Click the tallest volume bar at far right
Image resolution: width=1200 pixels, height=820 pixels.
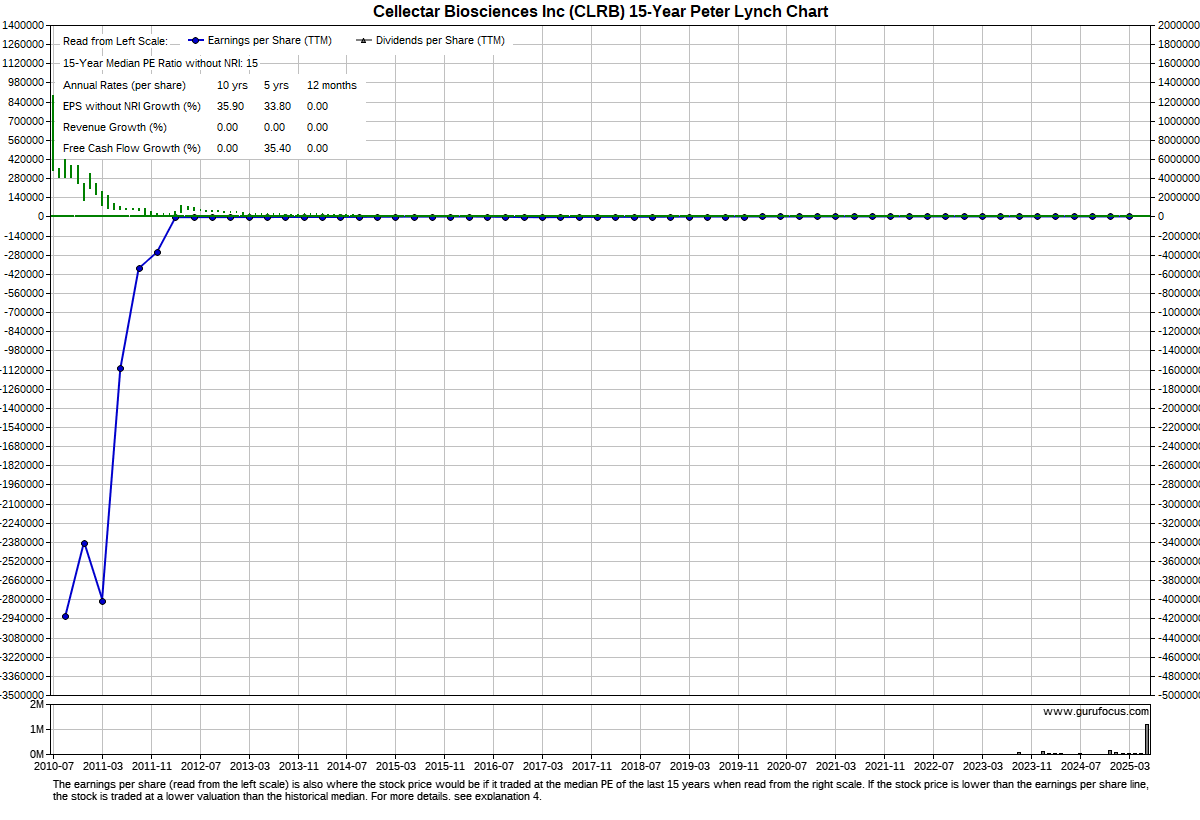1147,739
